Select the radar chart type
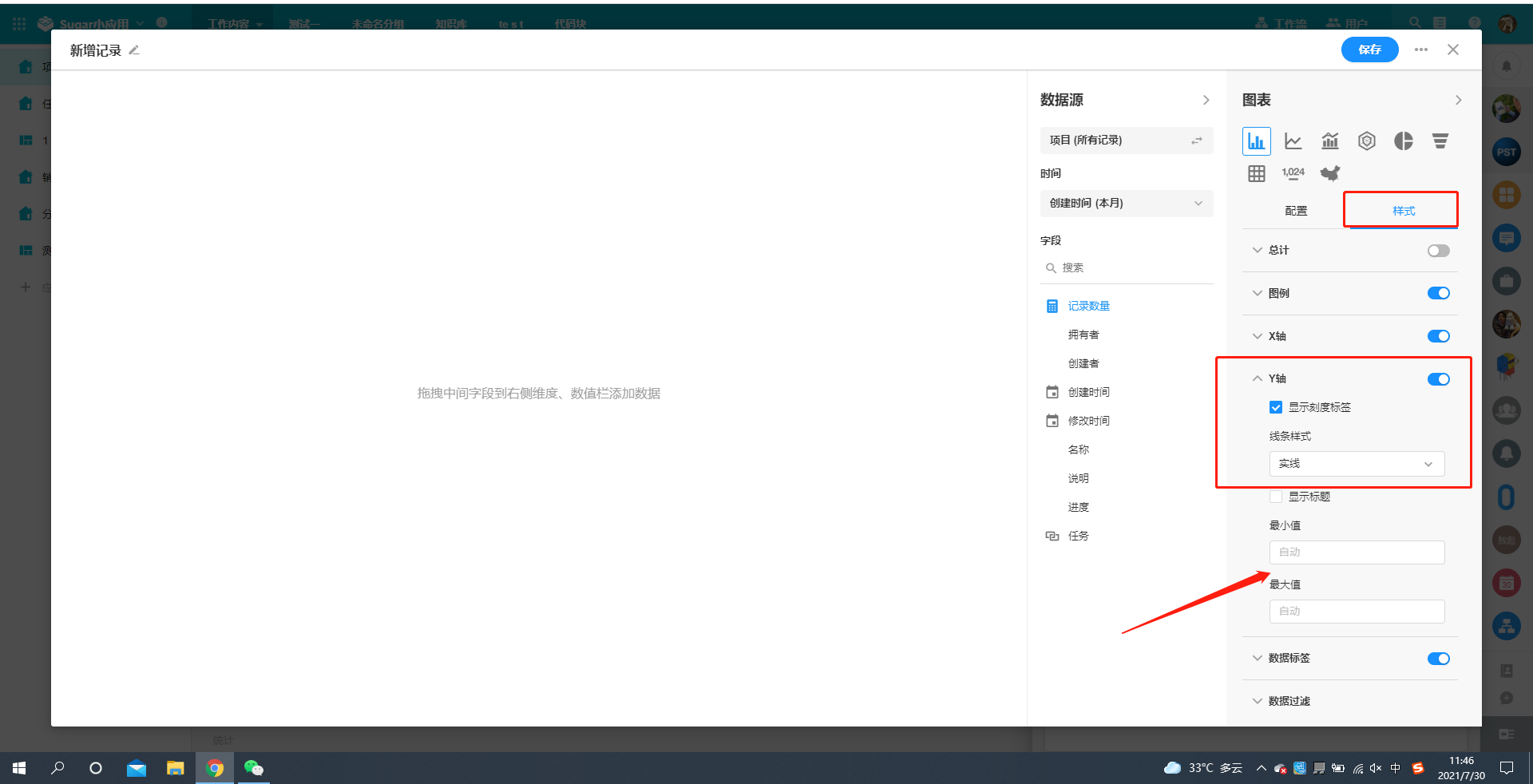The height and width of the screenshot is (784, 1533). coord(1366,141)
